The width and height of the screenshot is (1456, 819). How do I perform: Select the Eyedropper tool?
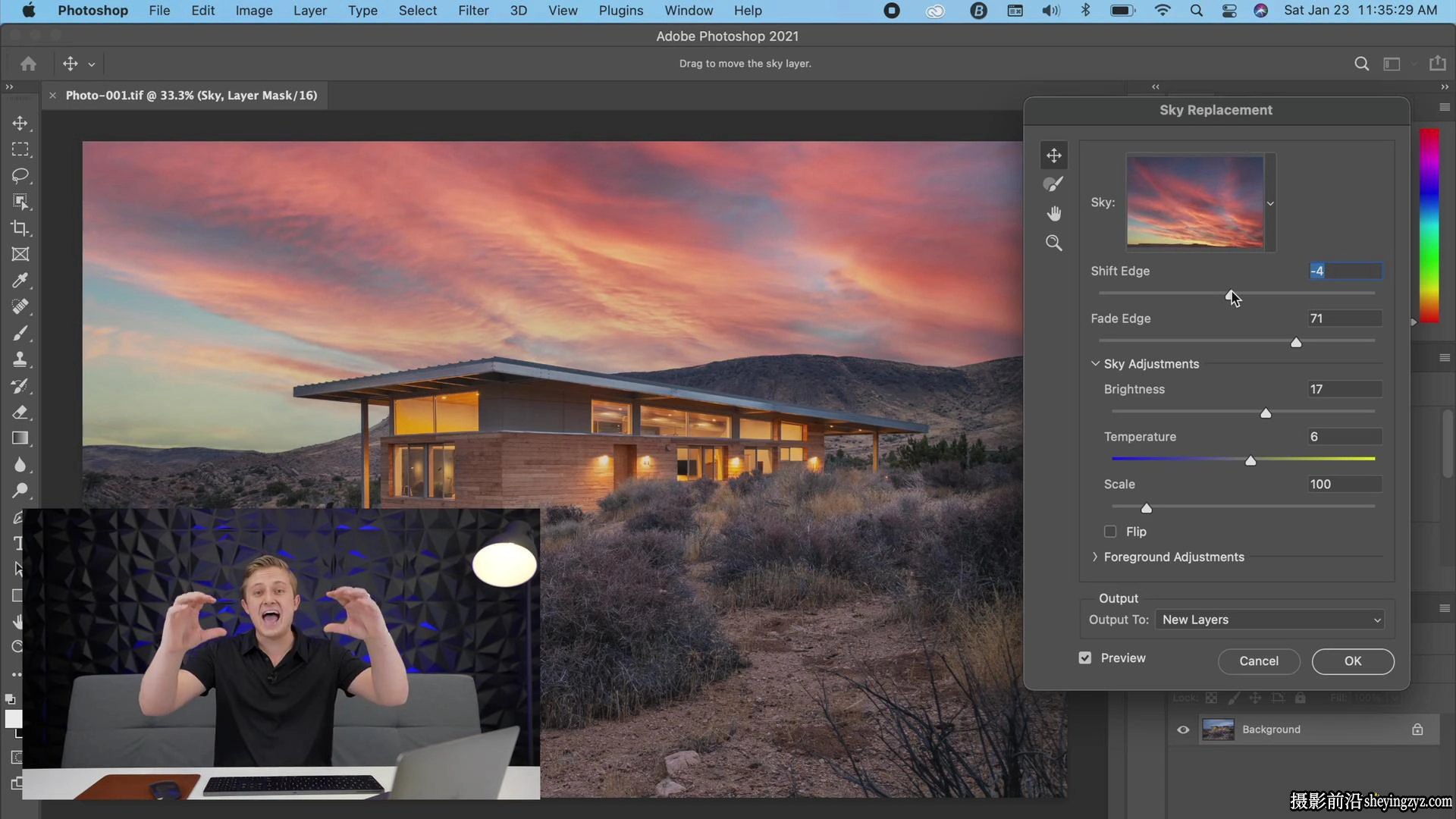point(20,281)
